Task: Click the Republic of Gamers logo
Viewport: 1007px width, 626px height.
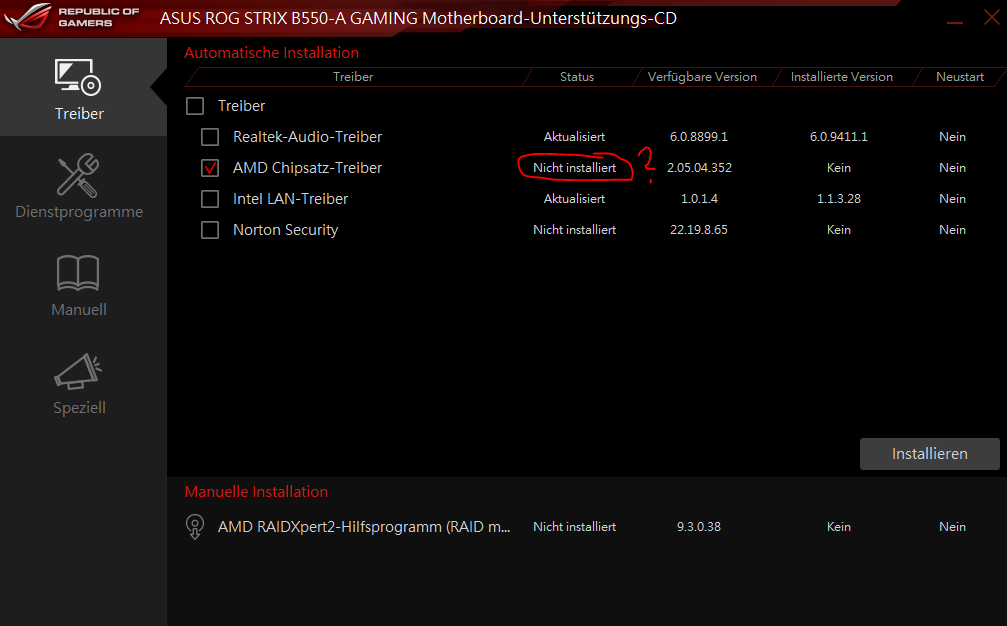Action: (71, 17)
